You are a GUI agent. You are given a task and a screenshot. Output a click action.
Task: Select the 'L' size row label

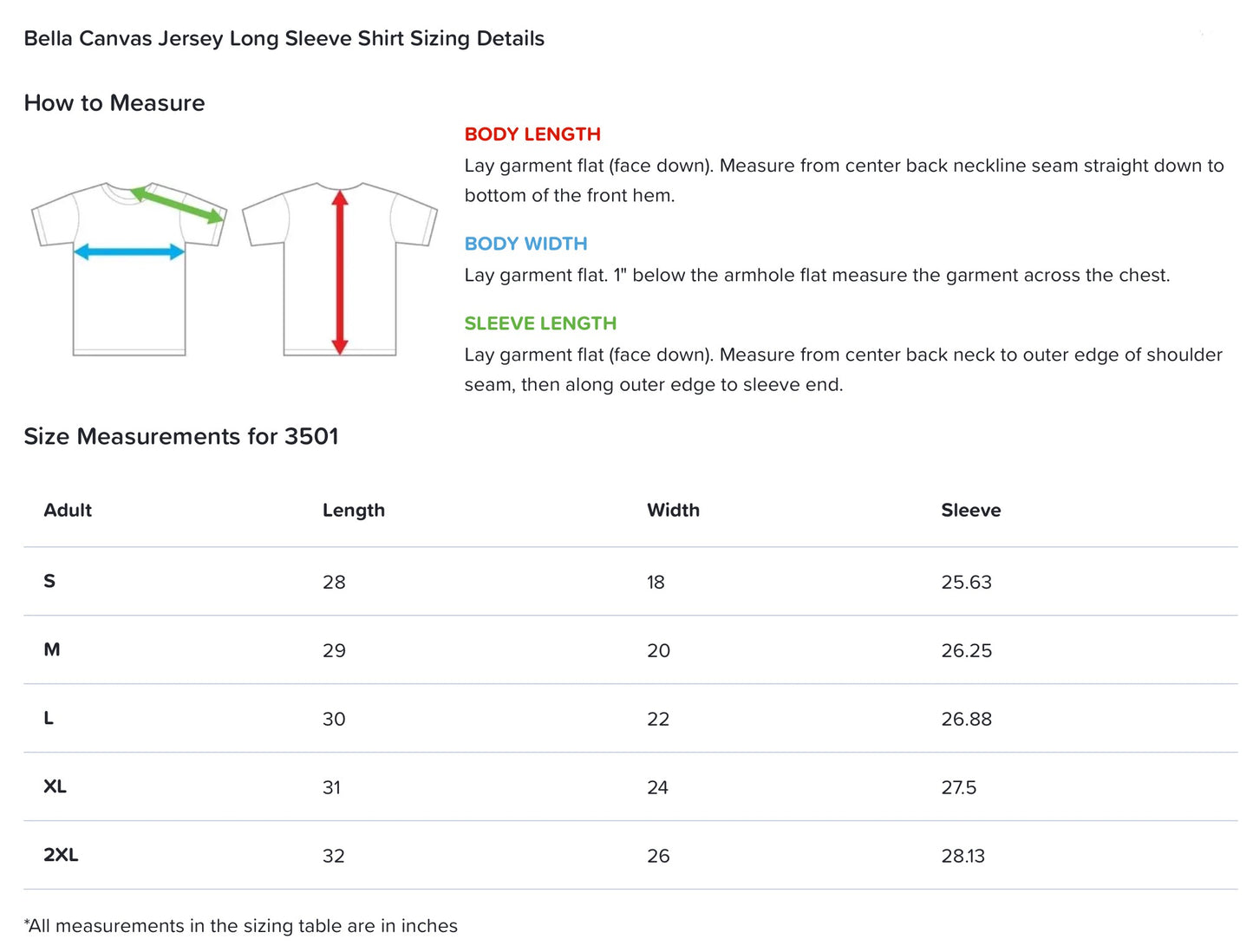pyautogui.click(x=49, y=718)
